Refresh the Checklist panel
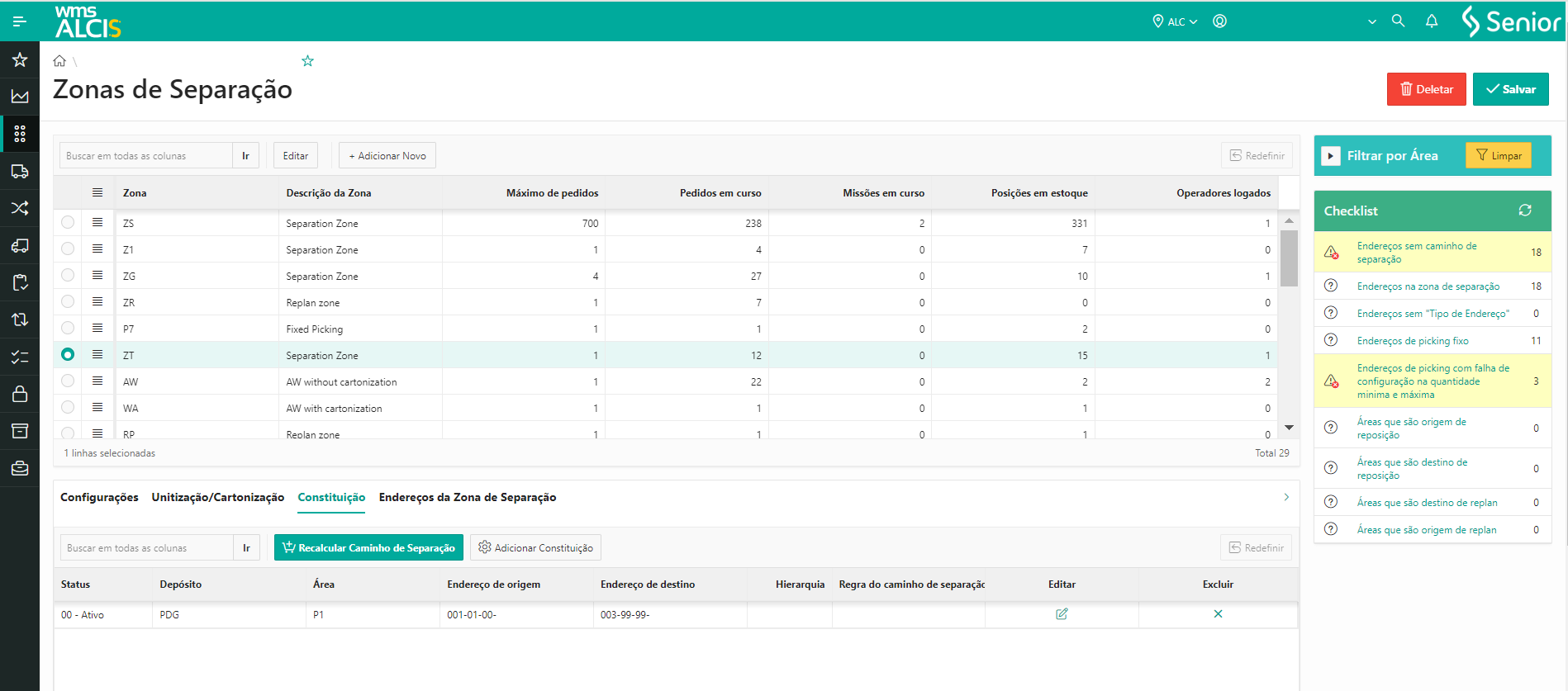 click(1525, 211)
